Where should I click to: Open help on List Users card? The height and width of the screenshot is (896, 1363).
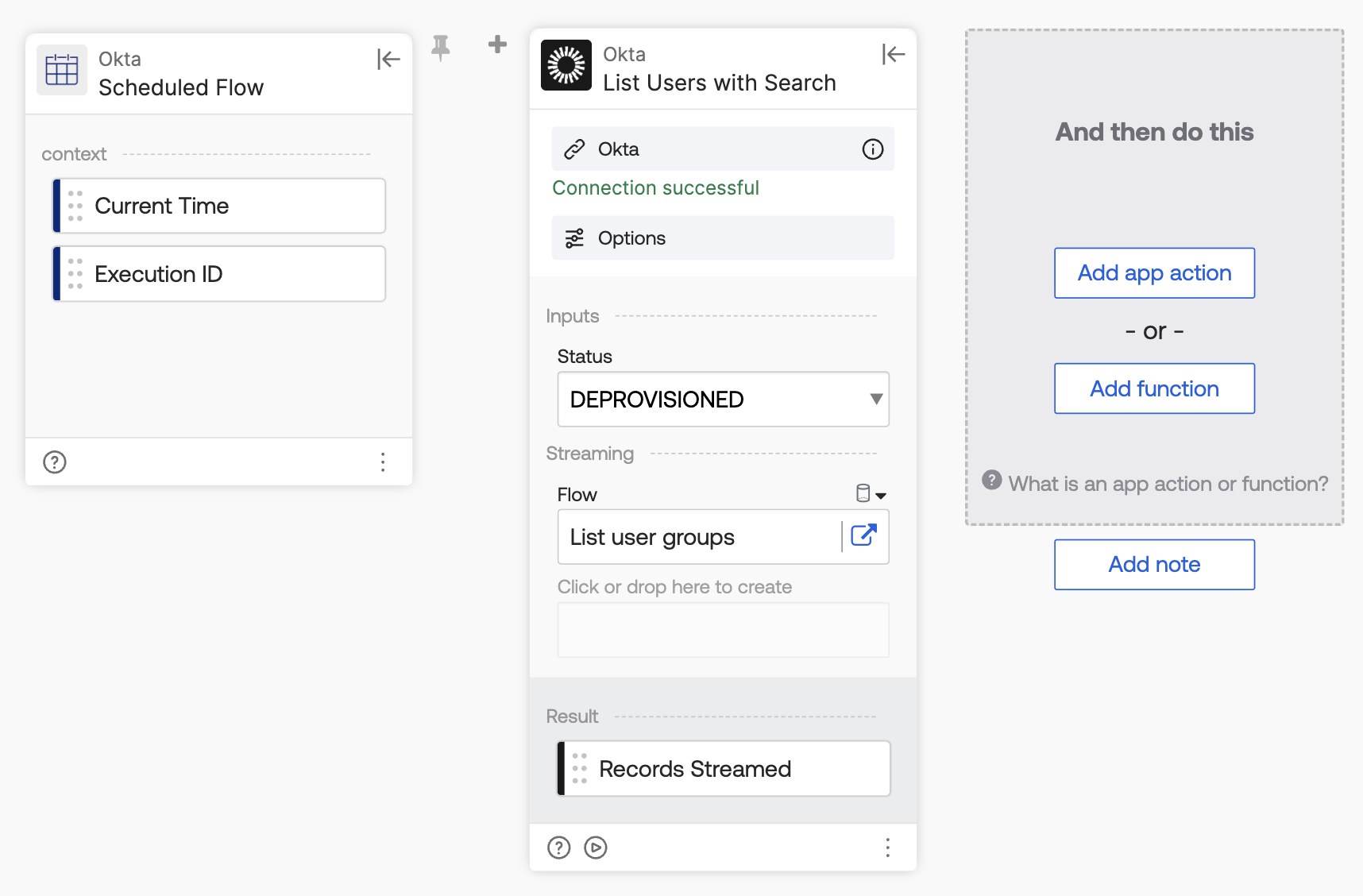(559, 848)
